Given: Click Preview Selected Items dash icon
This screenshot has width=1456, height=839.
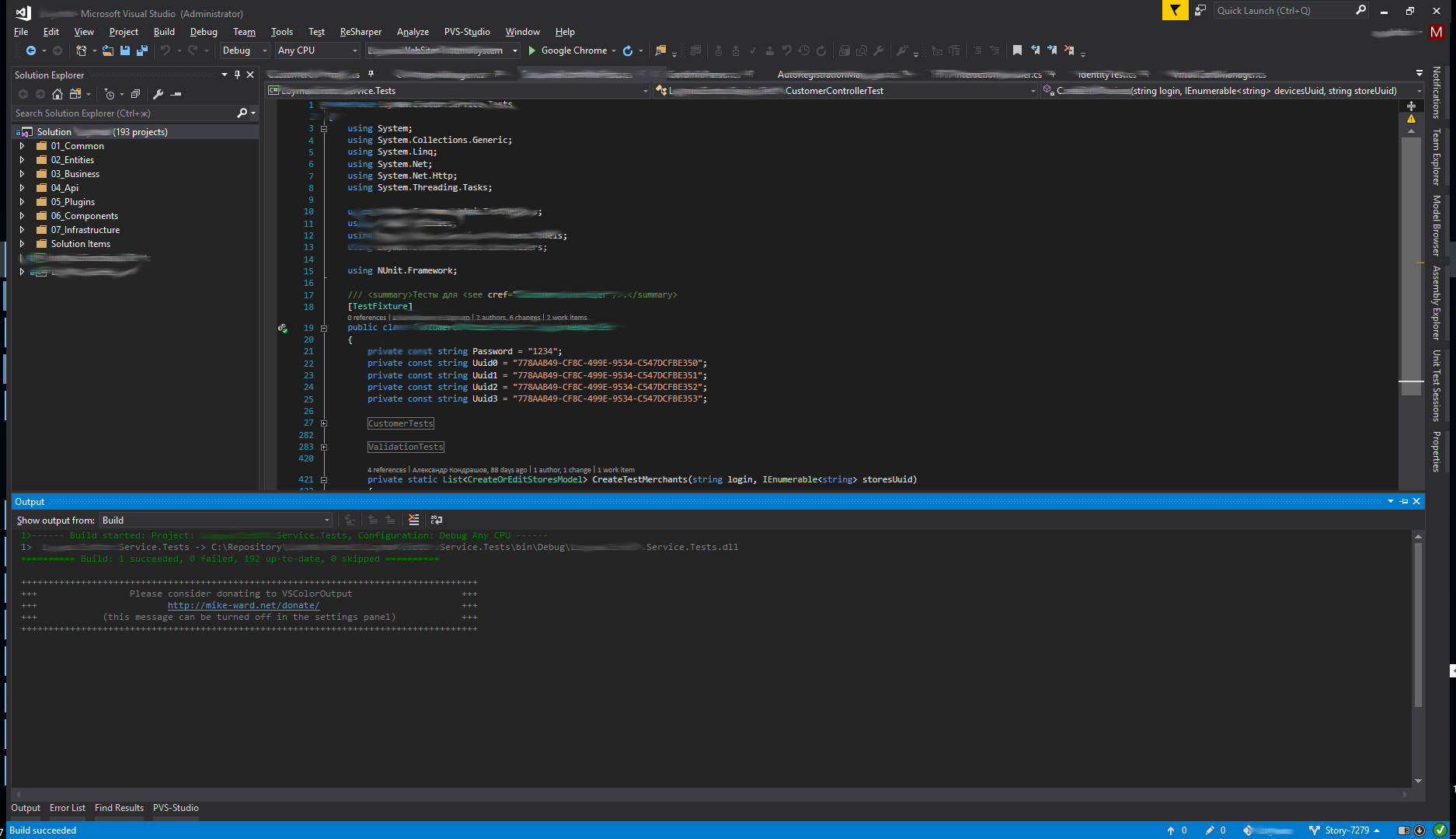Looking at the screenshot, I should coord(176,94).
